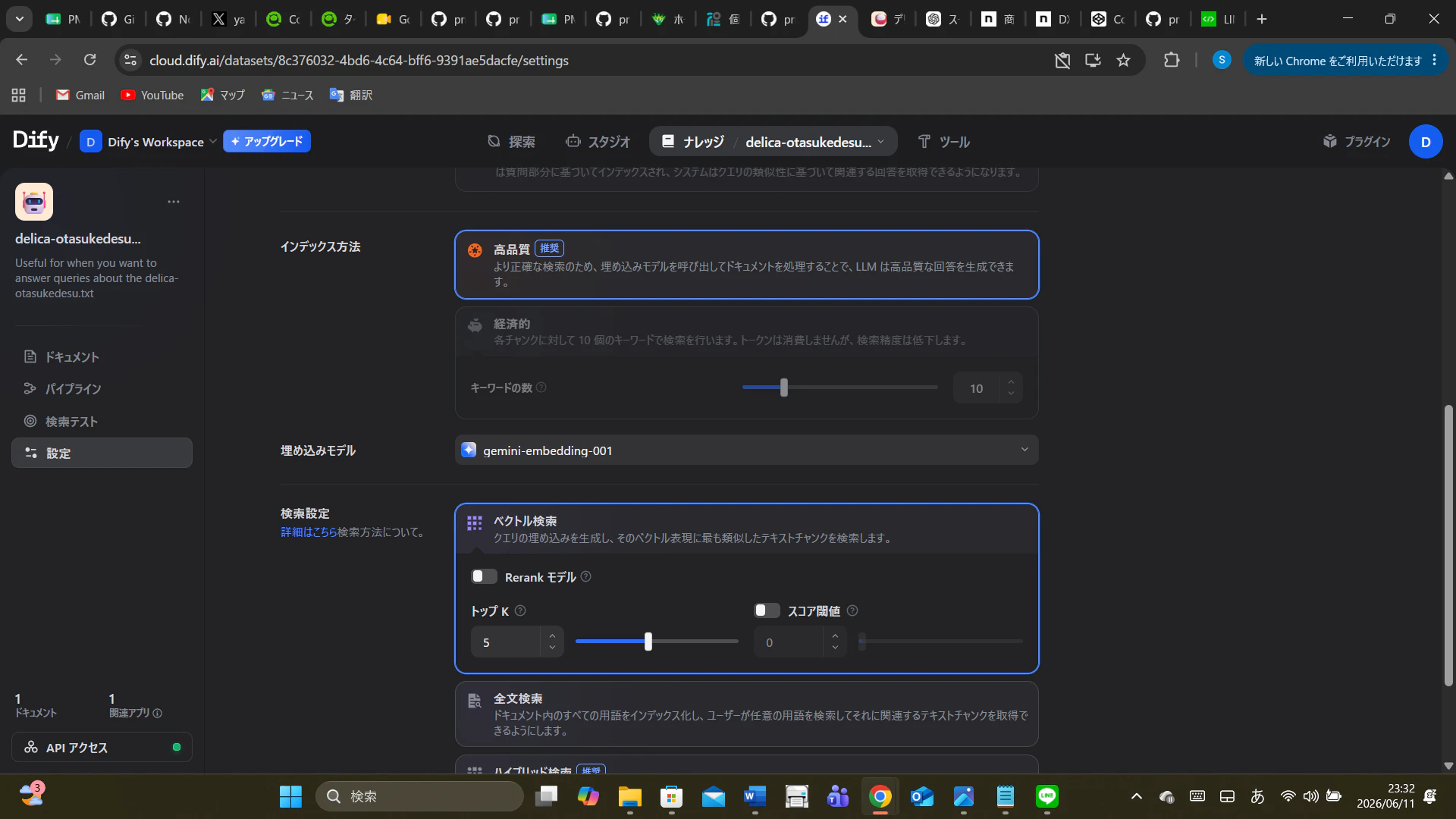Click the Rerank モデル help icon
1456x819 pixels.
click(585, 577)
